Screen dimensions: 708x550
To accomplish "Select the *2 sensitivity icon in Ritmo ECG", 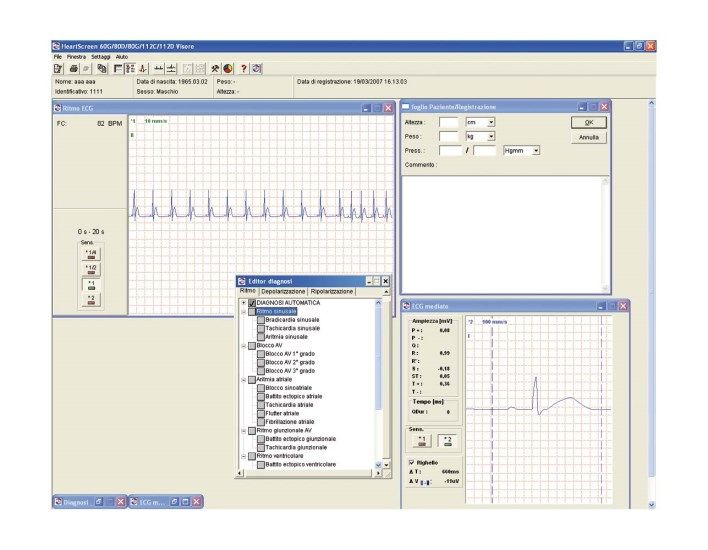I will click(x=90, y=300).
